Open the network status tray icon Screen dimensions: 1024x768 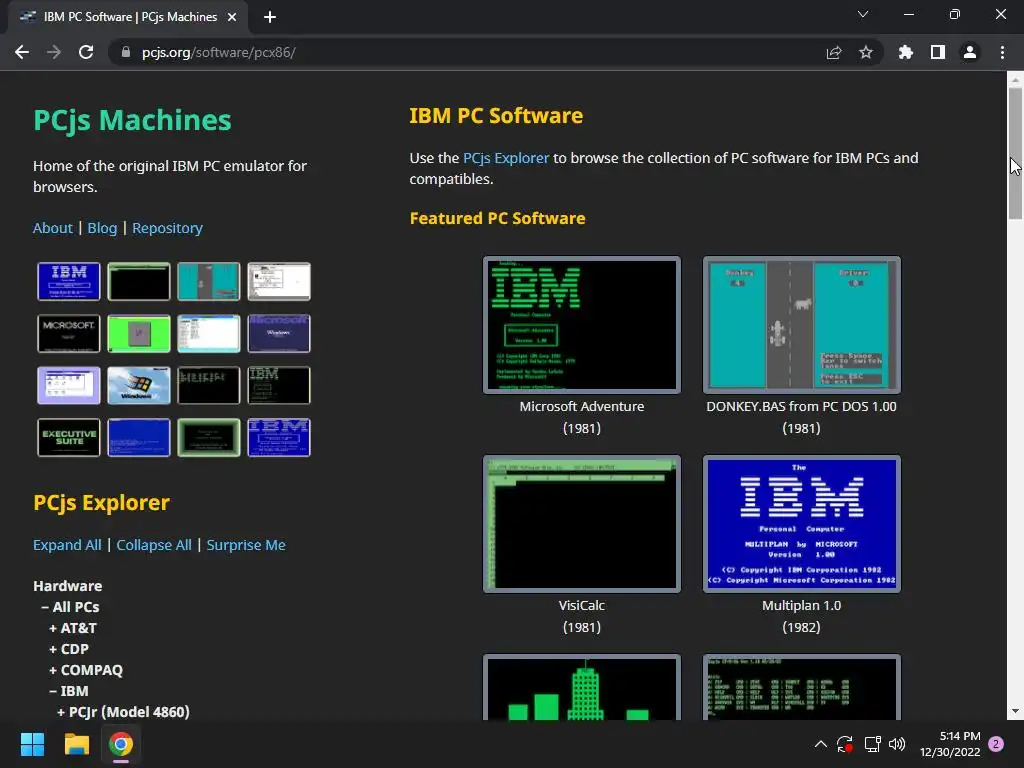(x=872, y=744)
